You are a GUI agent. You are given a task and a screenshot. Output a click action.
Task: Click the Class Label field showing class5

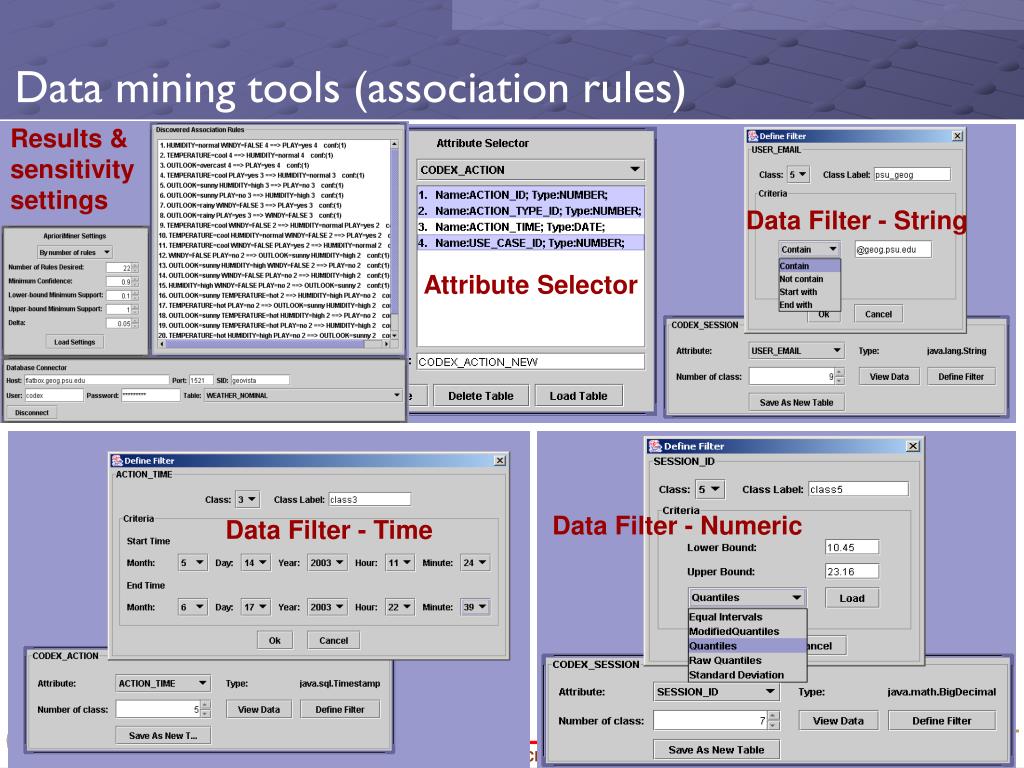(x=858, y=489)
